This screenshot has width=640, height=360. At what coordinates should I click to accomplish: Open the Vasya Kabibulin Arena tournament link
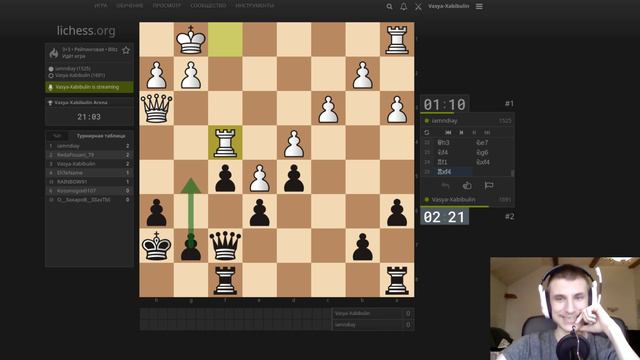pos(81,103)
